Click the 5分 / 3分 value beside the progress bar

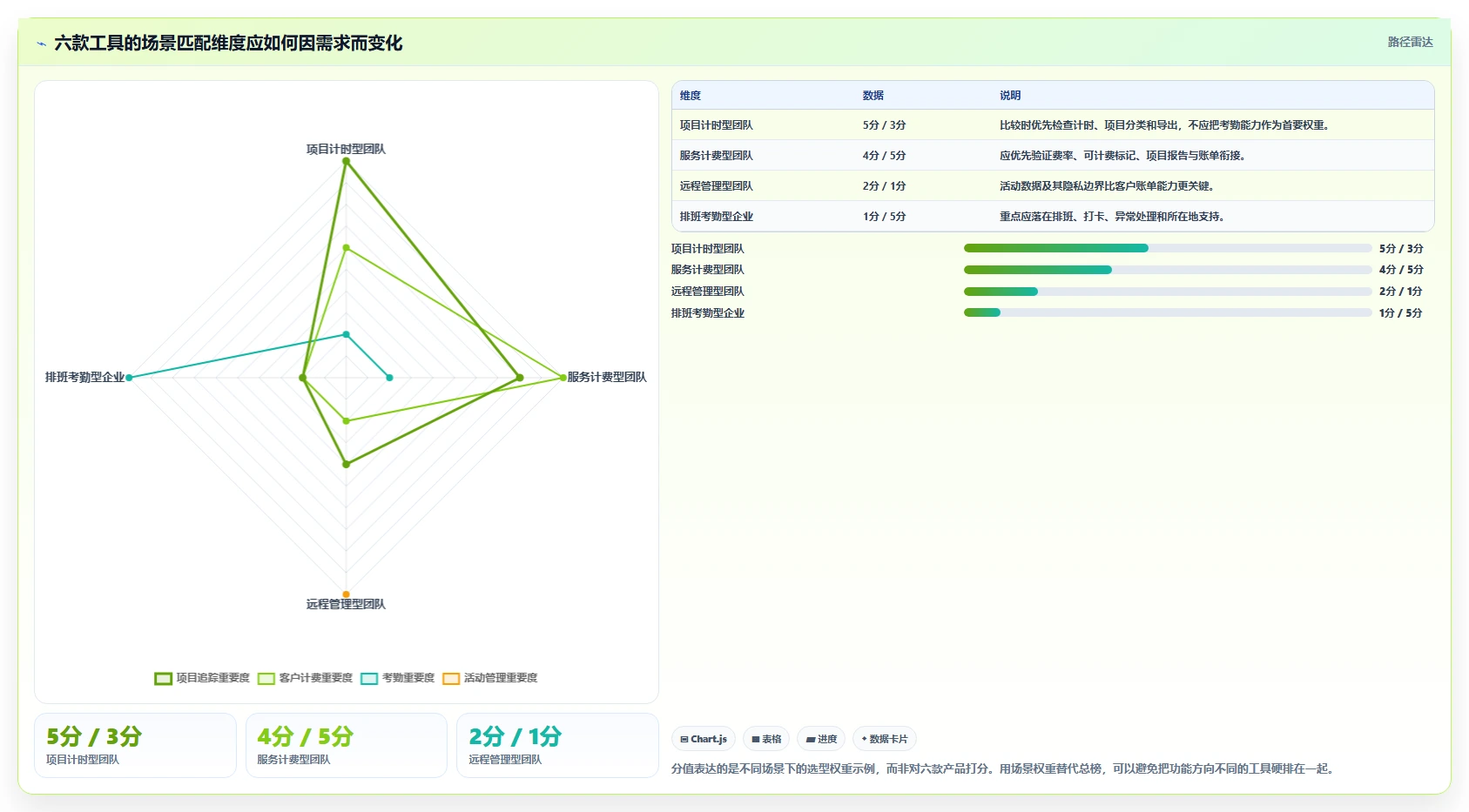(1400, 249)
